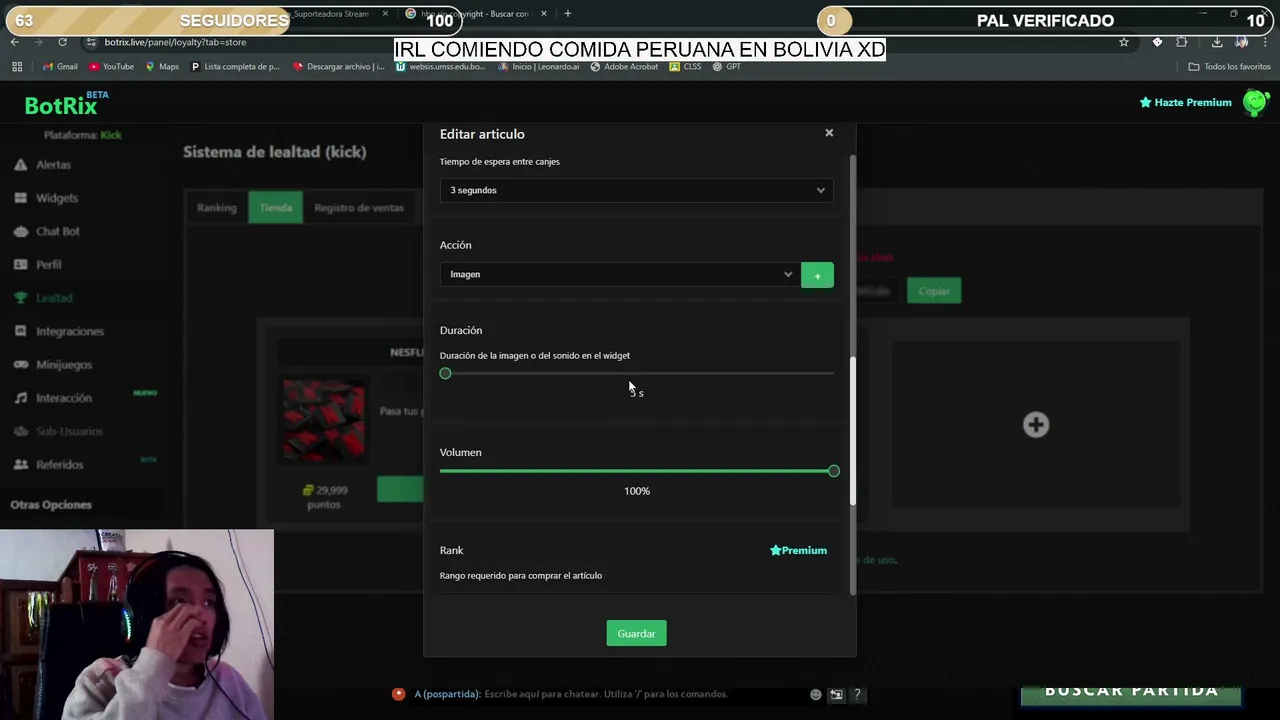
Task: Add new store item plus icon
Action: 1036,425
